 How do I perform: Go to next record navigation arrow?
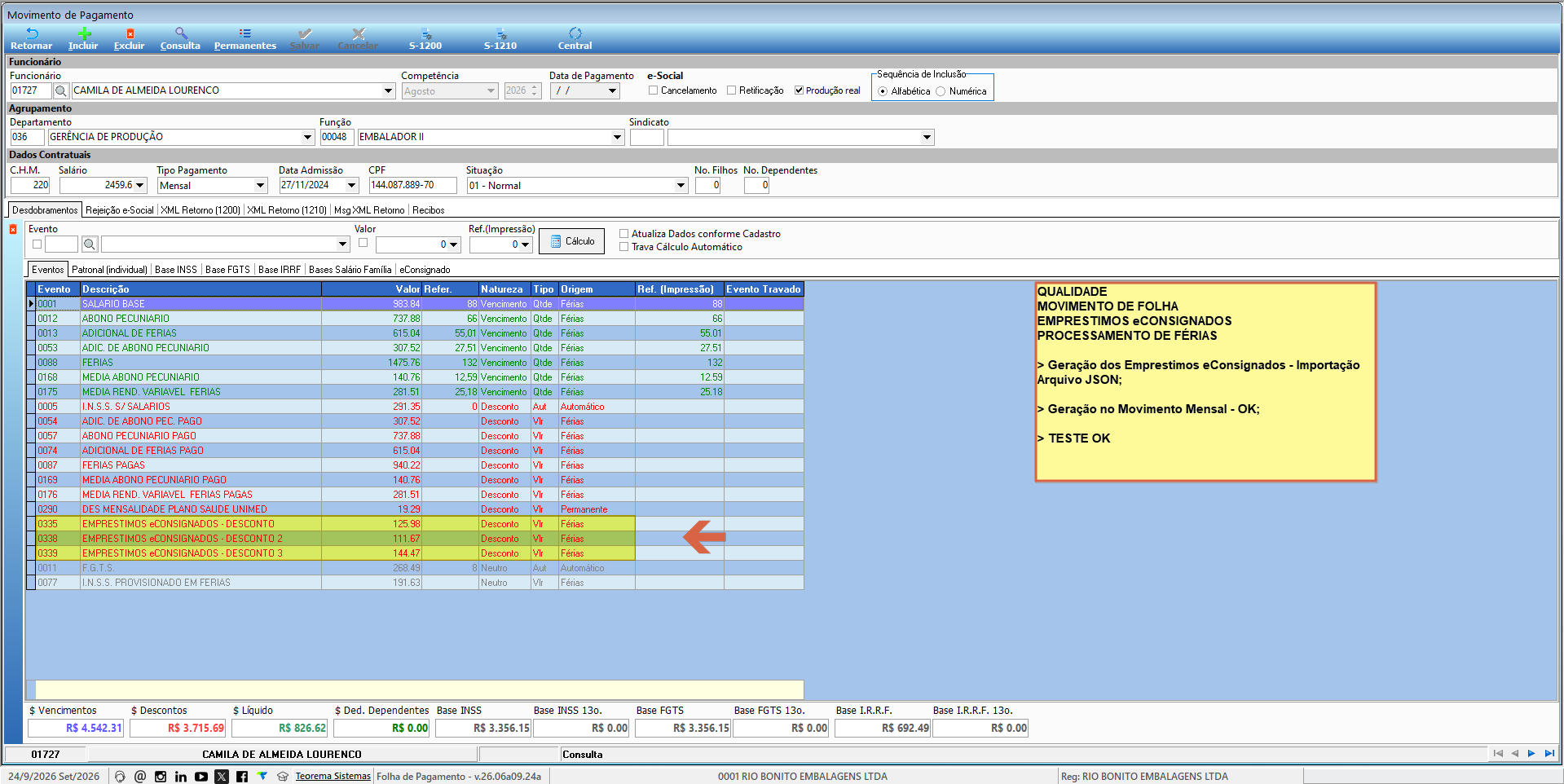[1531, 754]
